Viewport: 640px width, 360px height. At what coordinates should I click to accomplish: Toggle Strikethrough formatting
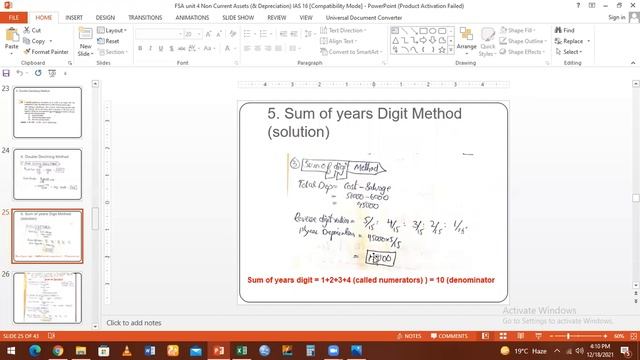(x=182, y=49)
